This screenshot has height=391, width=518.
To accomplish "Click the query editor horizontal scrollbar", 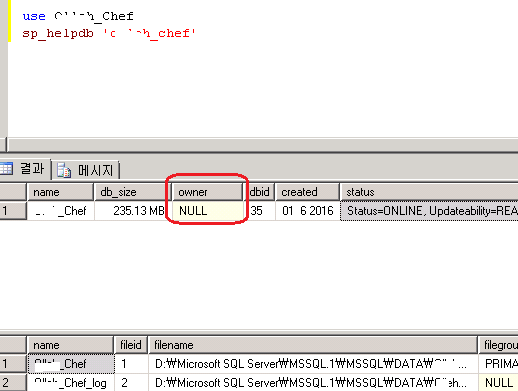I will (262, 145).
